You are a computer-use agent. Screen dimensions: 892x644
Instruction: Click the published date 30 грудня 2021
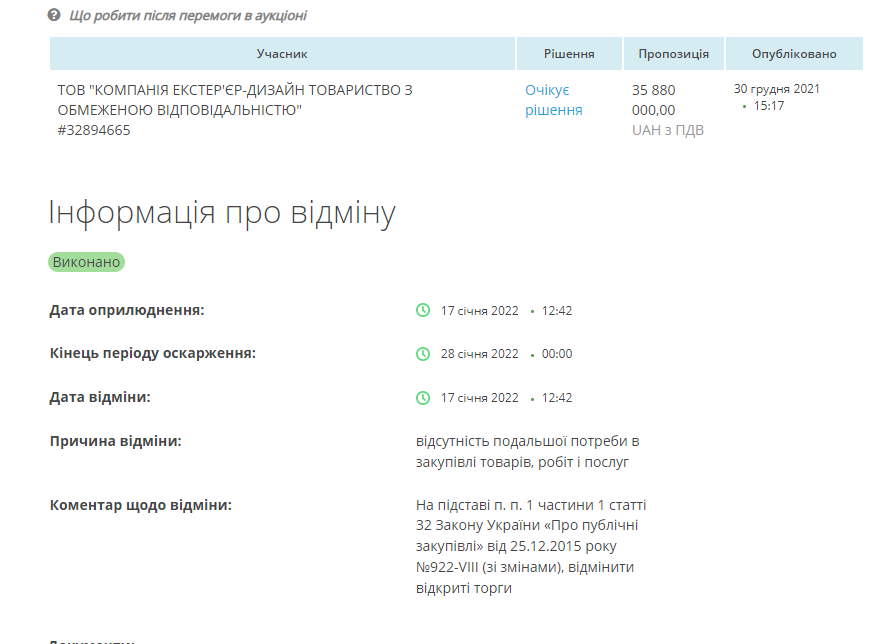point(777,88)
